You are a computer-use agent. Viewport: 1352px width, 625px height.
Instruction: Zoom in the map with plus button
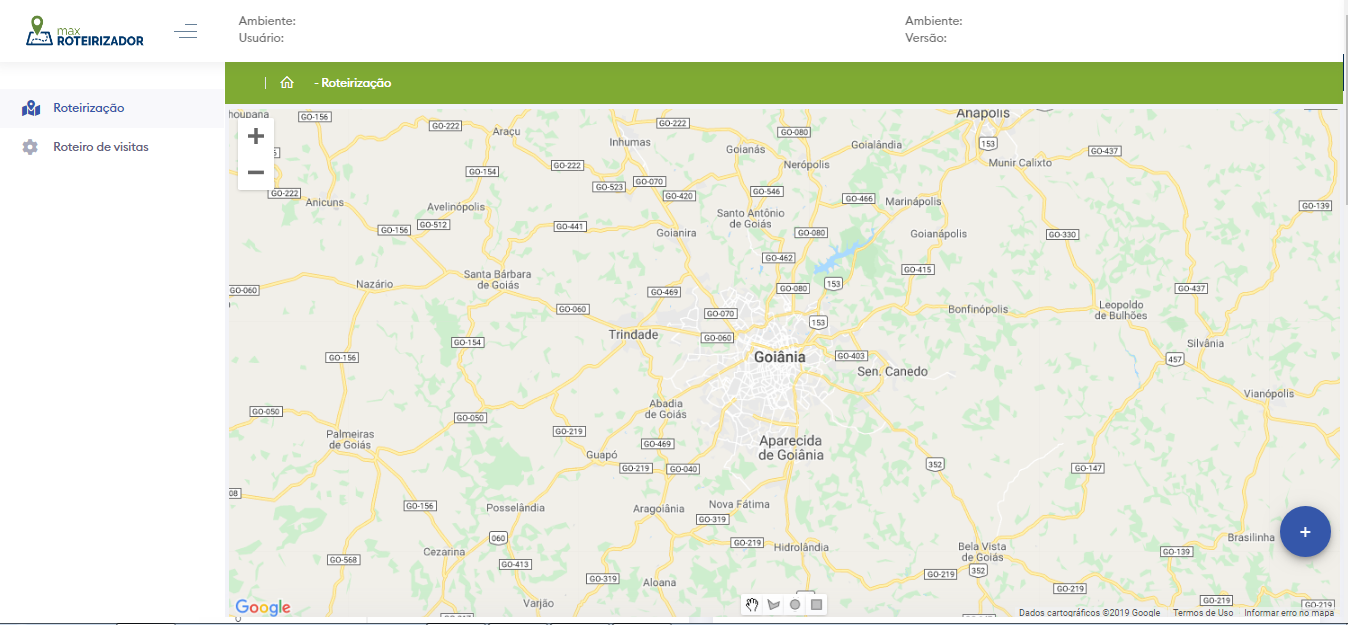pyautogui.click(x=256, y=136)
